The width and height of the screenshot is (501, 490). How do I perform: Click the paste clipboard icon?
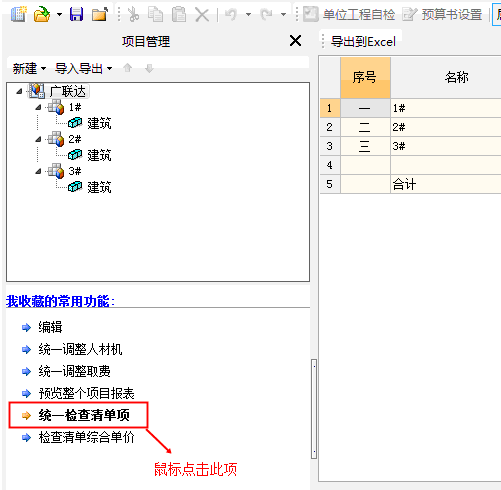(179, 15)
